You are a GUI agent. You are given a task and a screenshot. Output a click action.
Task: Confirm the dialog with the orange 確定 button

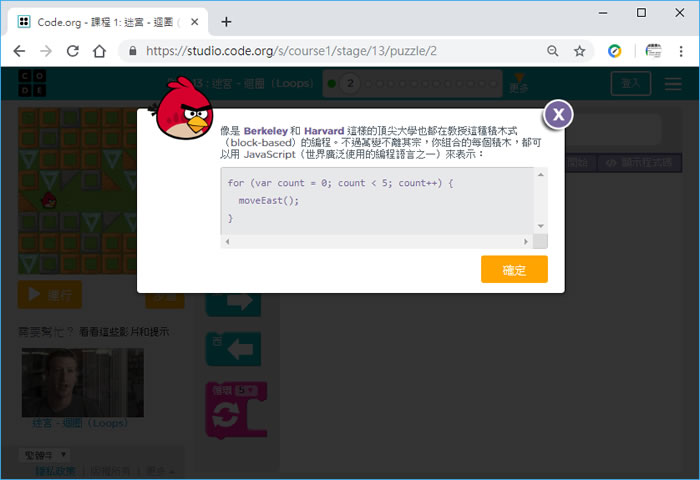click(514, 269)
